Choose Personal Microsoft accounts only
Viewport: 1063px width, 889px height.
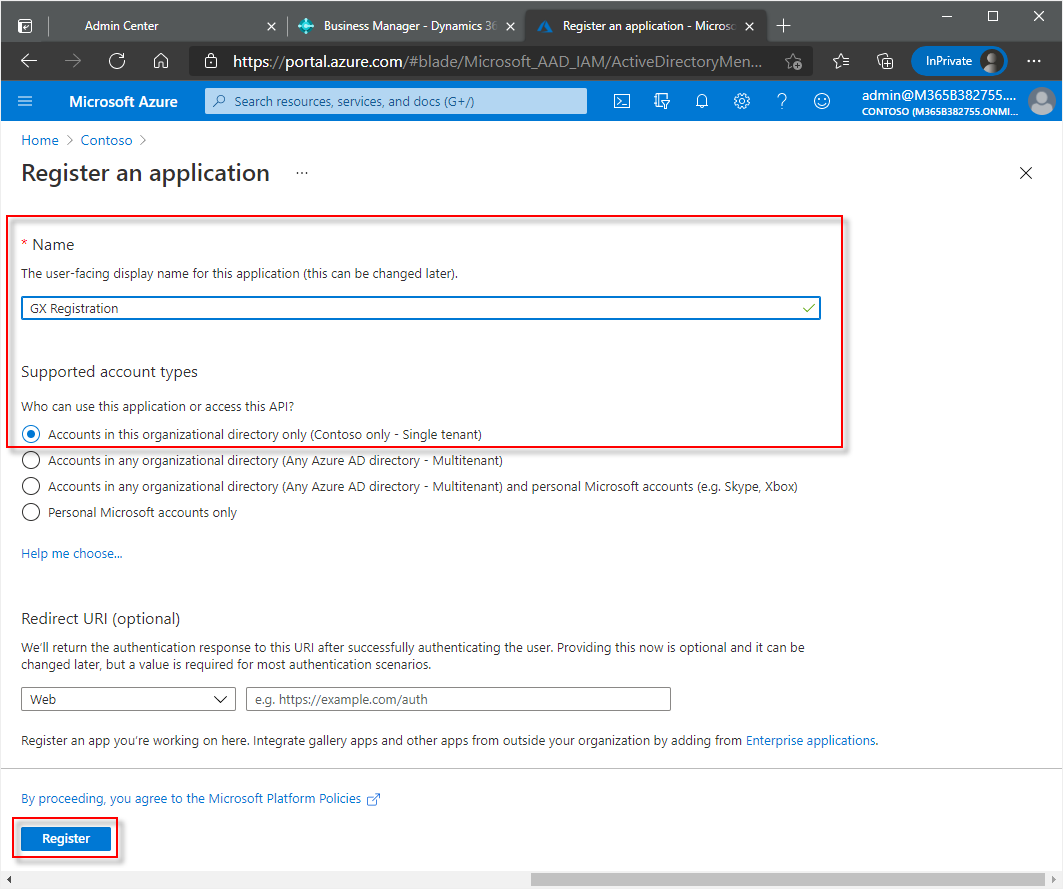31,512
